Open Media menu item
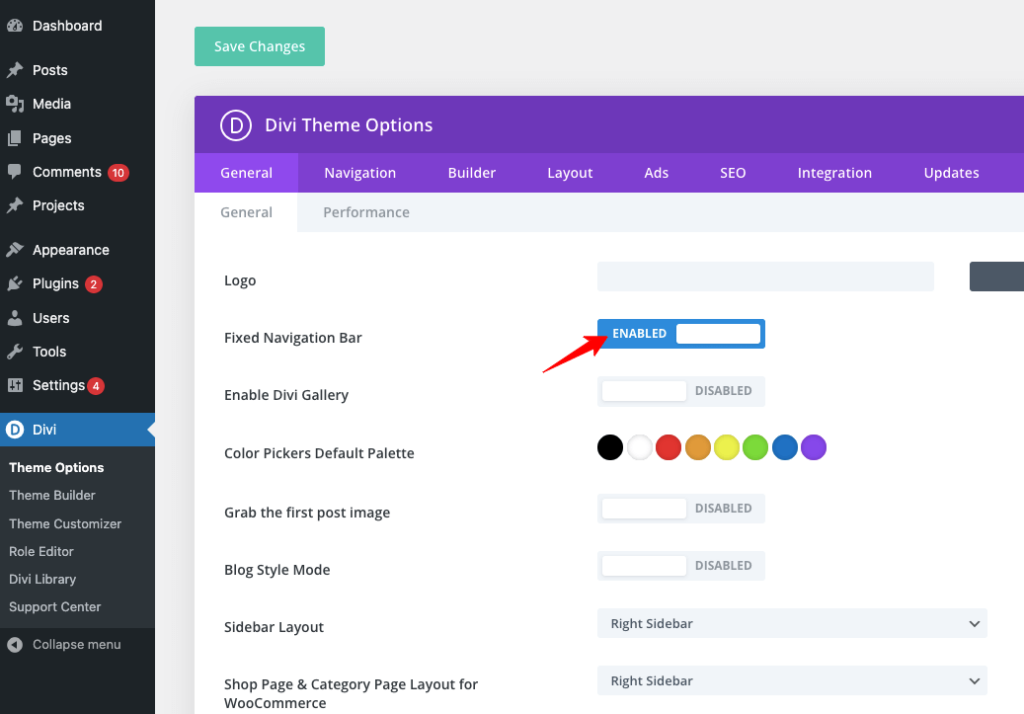1024x714 pixels. tap(77, 104)
